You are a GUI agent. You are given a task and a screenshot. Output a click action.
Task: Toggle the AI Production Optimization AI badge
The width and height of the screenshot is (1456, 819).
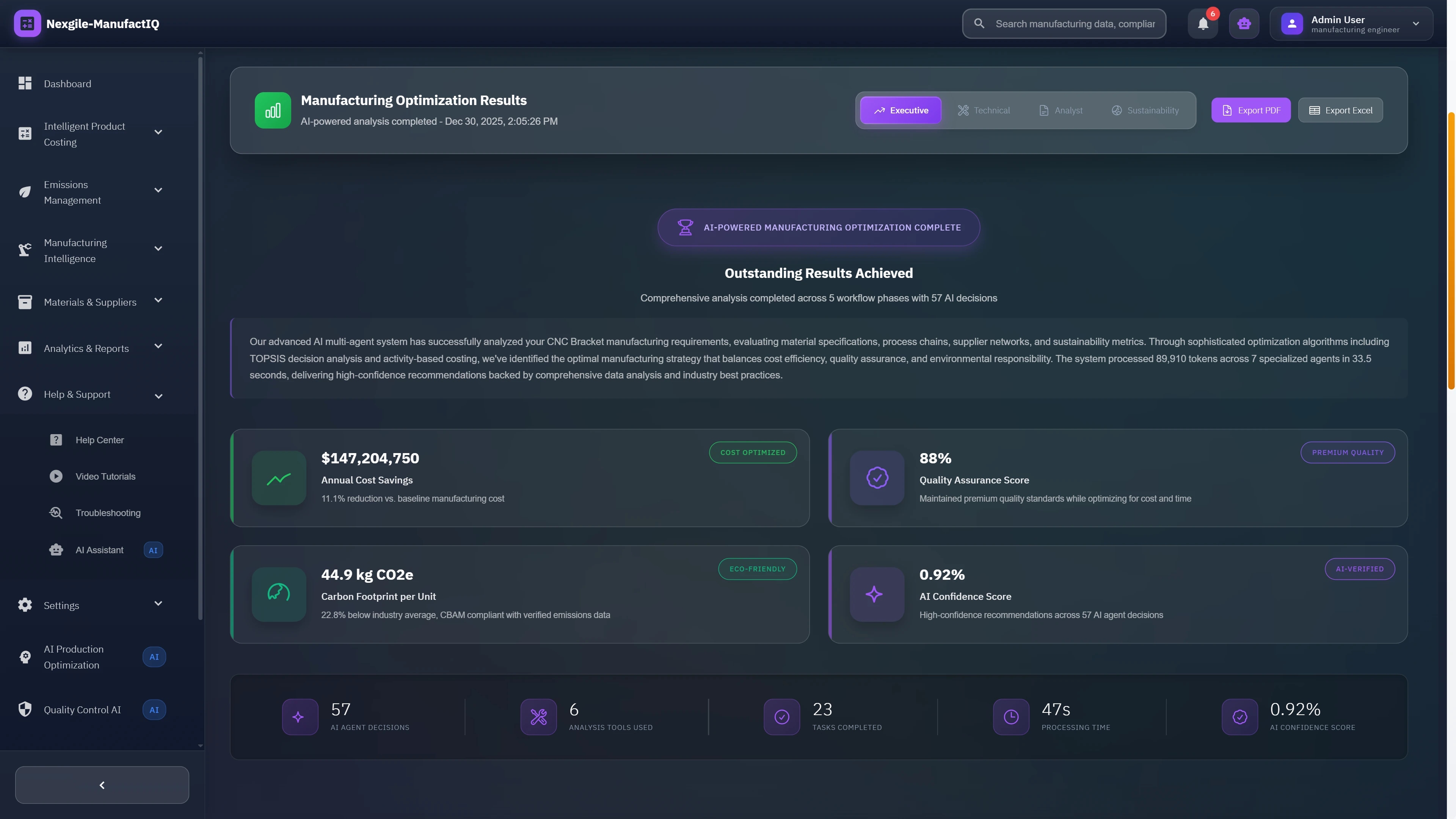(x=154, y=657)
